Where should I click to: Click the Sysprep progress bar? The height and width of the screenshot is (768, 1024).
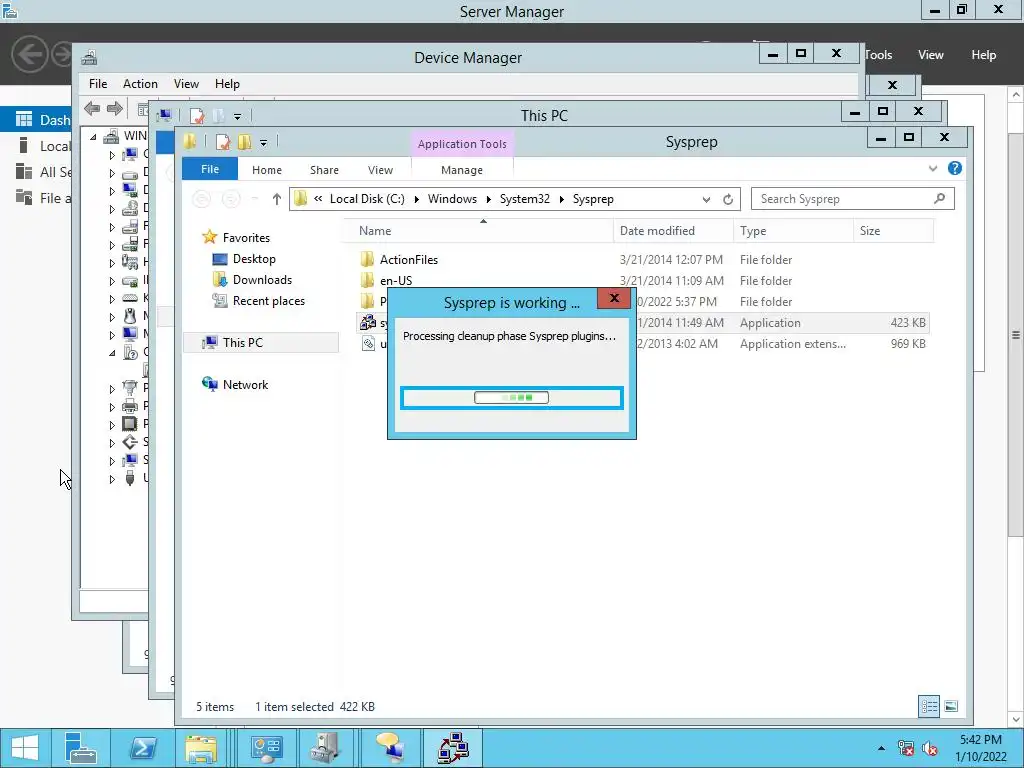(511, 398)
